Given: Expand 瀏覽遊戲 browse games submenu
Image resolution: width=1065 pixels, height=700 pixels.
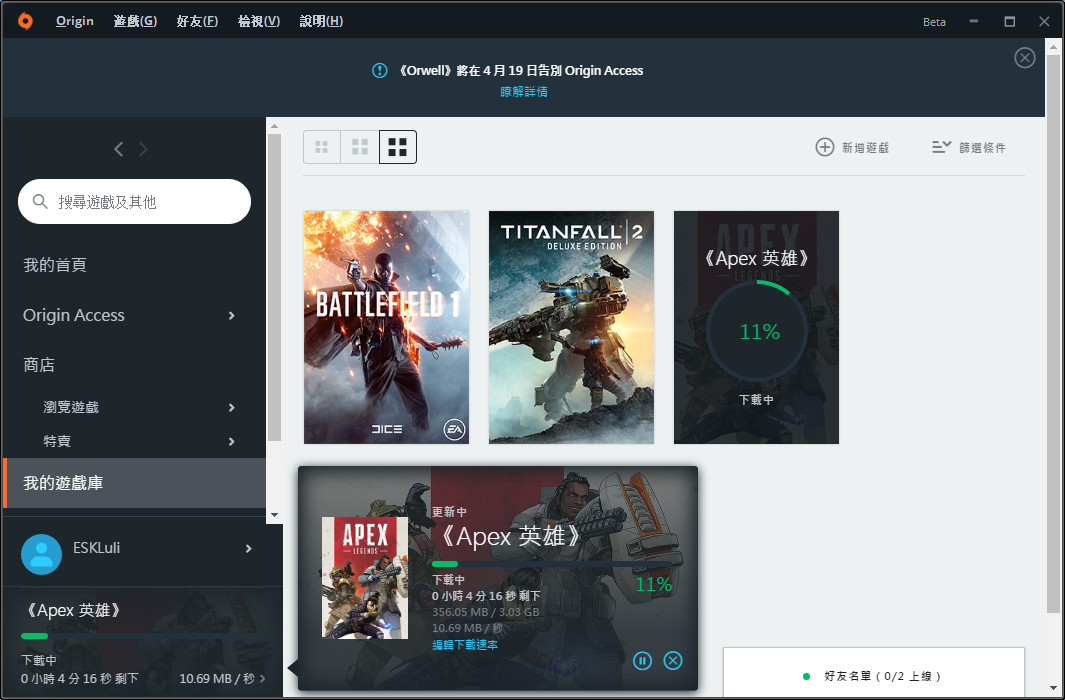Looking at the screenshot, I should pos(232,407).
